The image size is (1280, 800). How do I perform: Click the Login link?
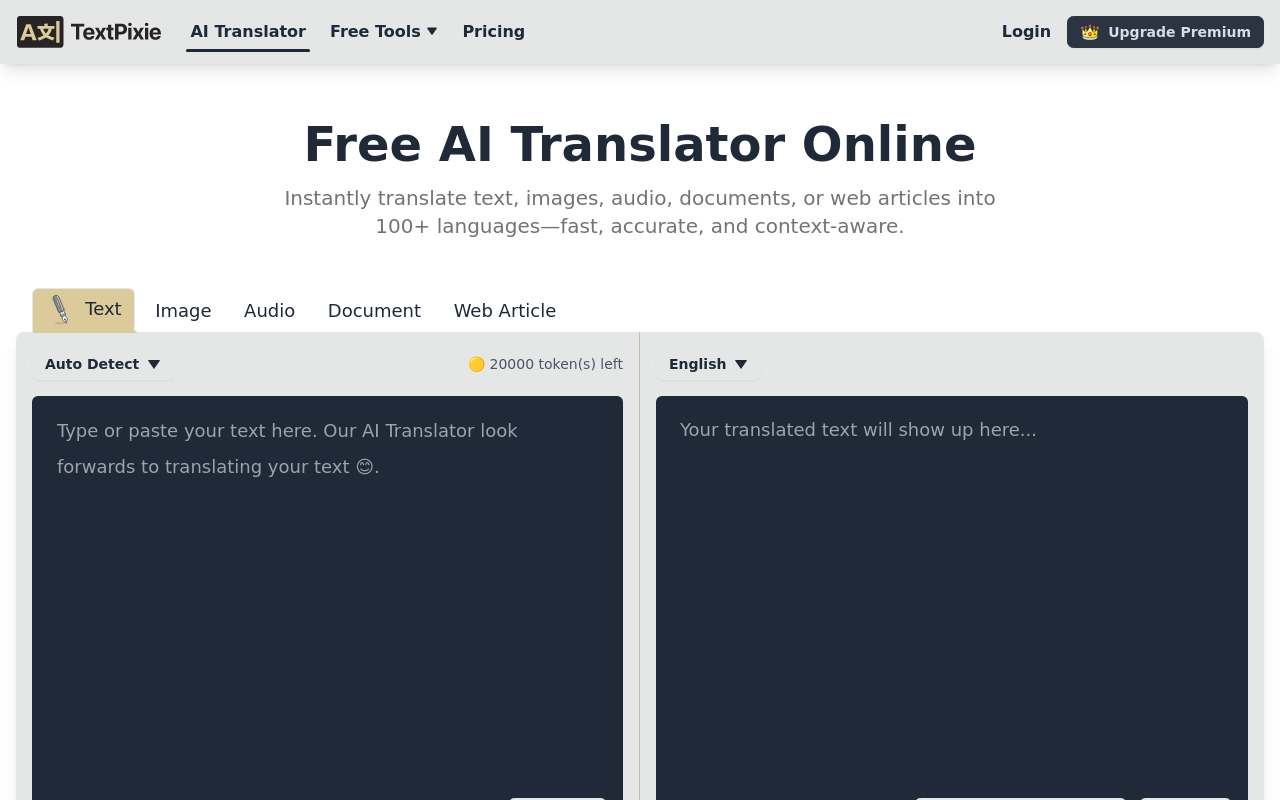(x=1026, y=31)
